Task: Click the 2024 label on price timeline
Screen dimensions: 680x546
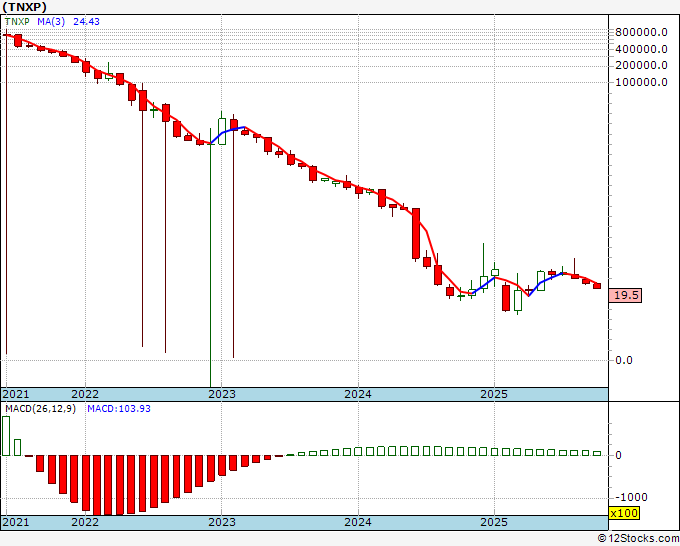Action: 358,394
